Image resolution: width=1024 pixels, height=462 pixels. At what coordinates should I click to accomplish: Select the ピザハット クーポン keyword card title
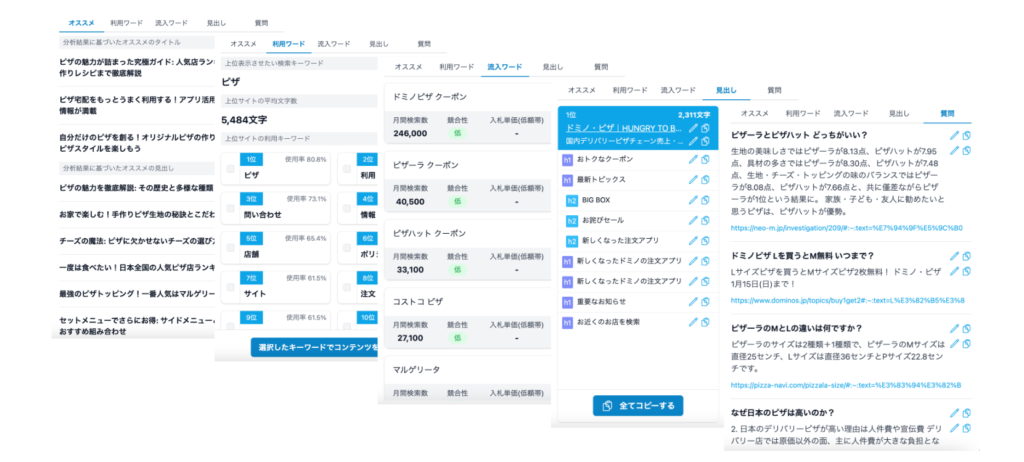tap(430, 233)
